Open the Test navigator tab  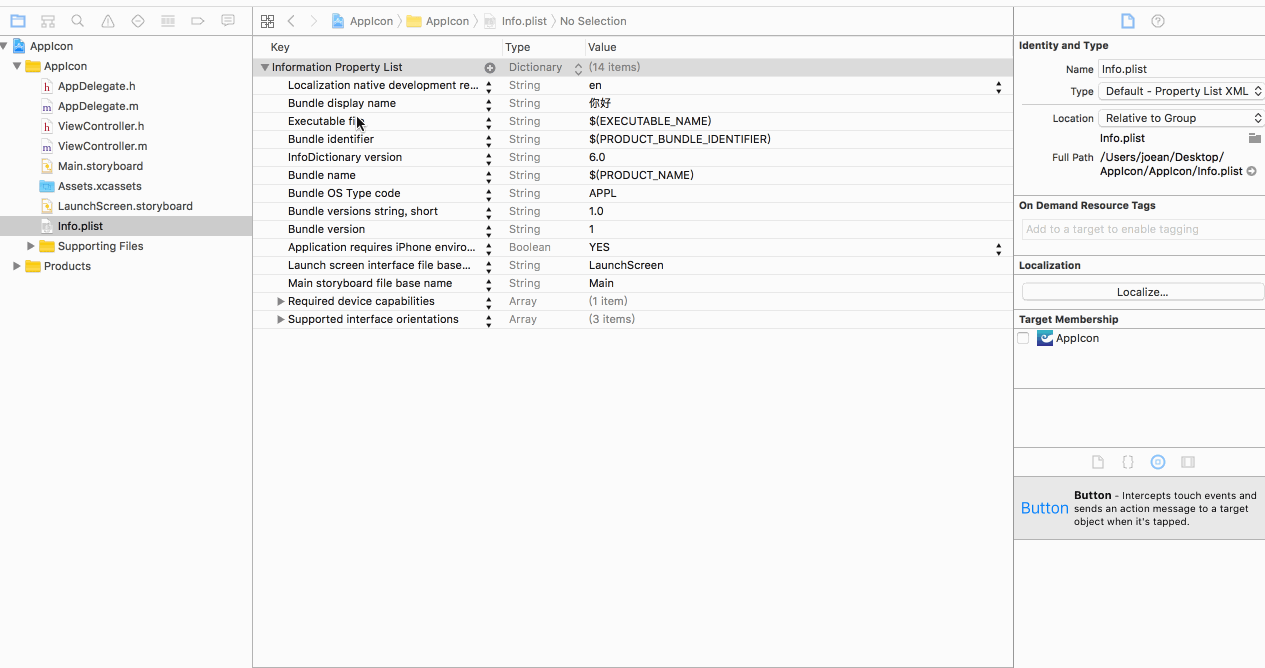click(138, 21)
